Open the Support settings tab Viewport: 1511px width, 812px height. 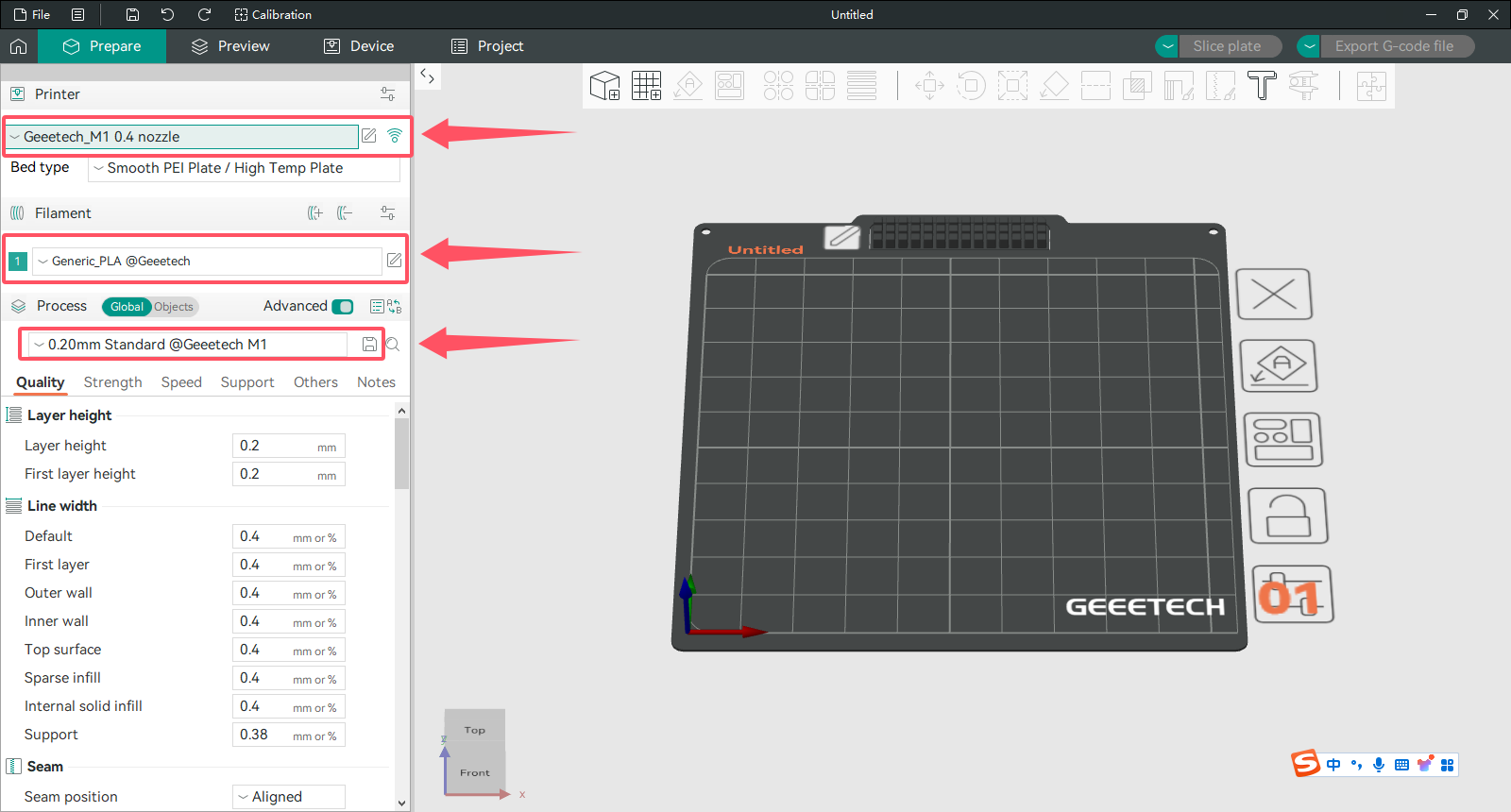click(247, 382)
